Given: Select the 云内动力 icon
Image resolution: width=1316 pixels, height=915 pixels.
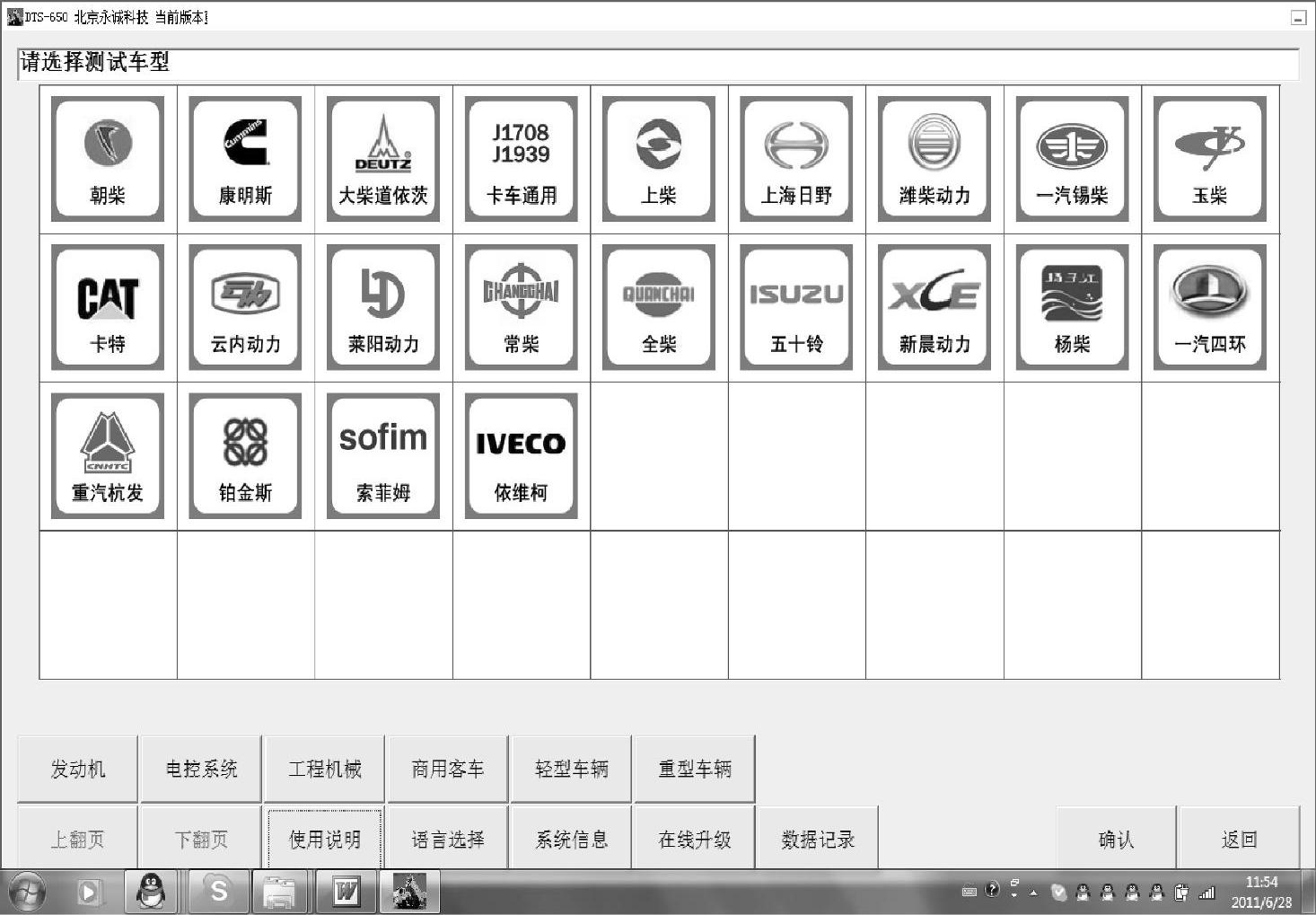Looking at the screenshot, I should coord(245,307).
